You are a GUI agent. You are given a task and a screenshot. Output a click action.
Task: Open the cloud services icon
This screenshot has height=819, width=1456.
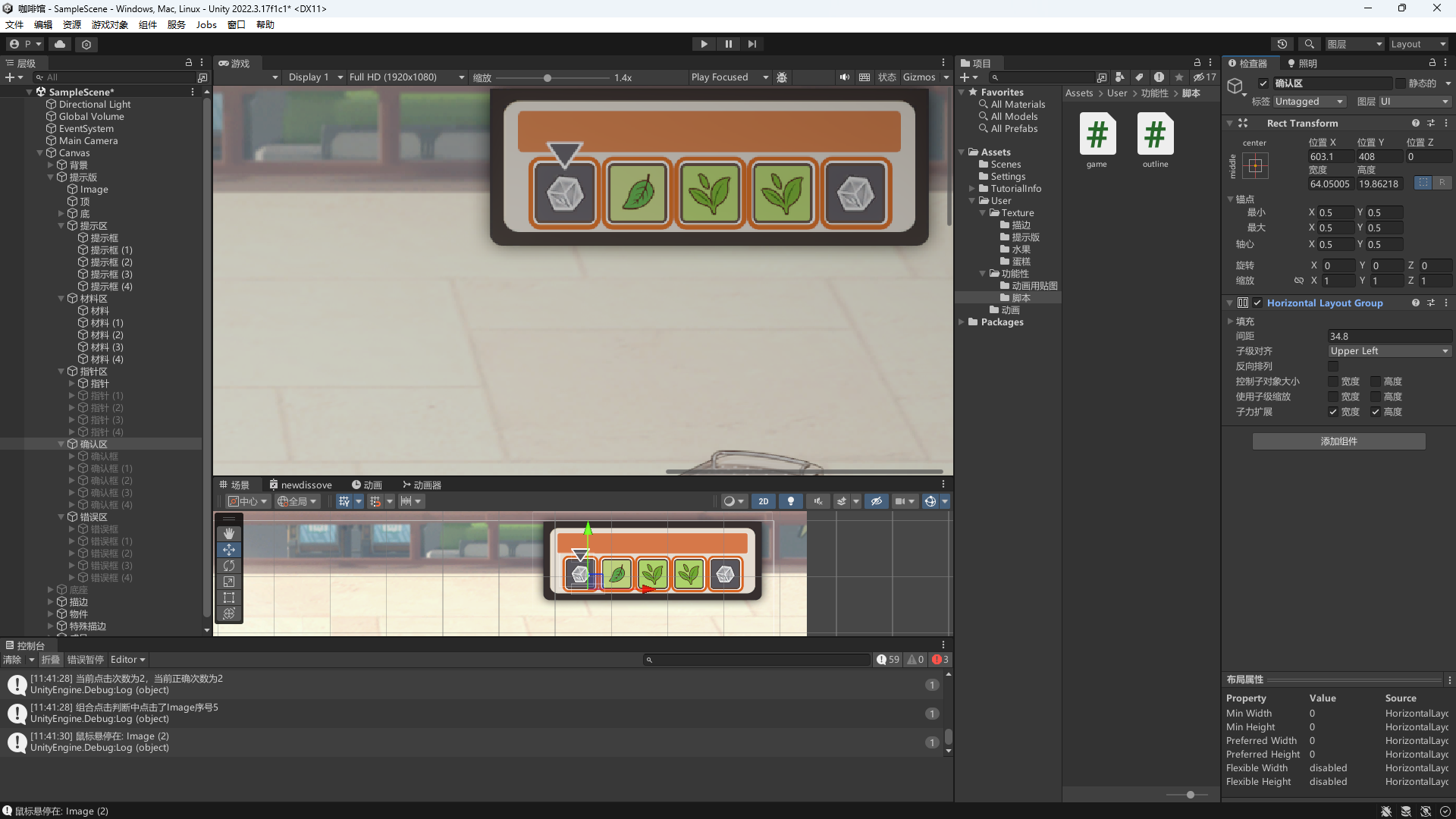point(60,44)
